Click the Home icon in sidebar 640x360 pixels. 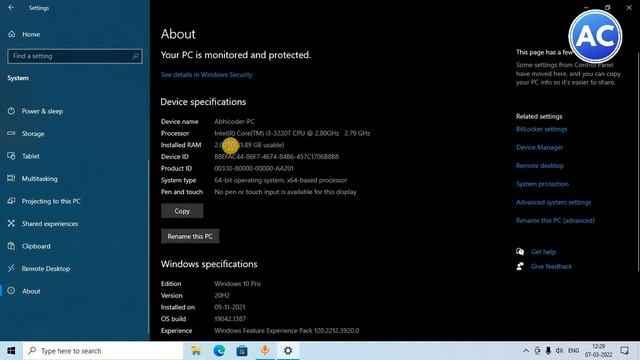[11, 34]
